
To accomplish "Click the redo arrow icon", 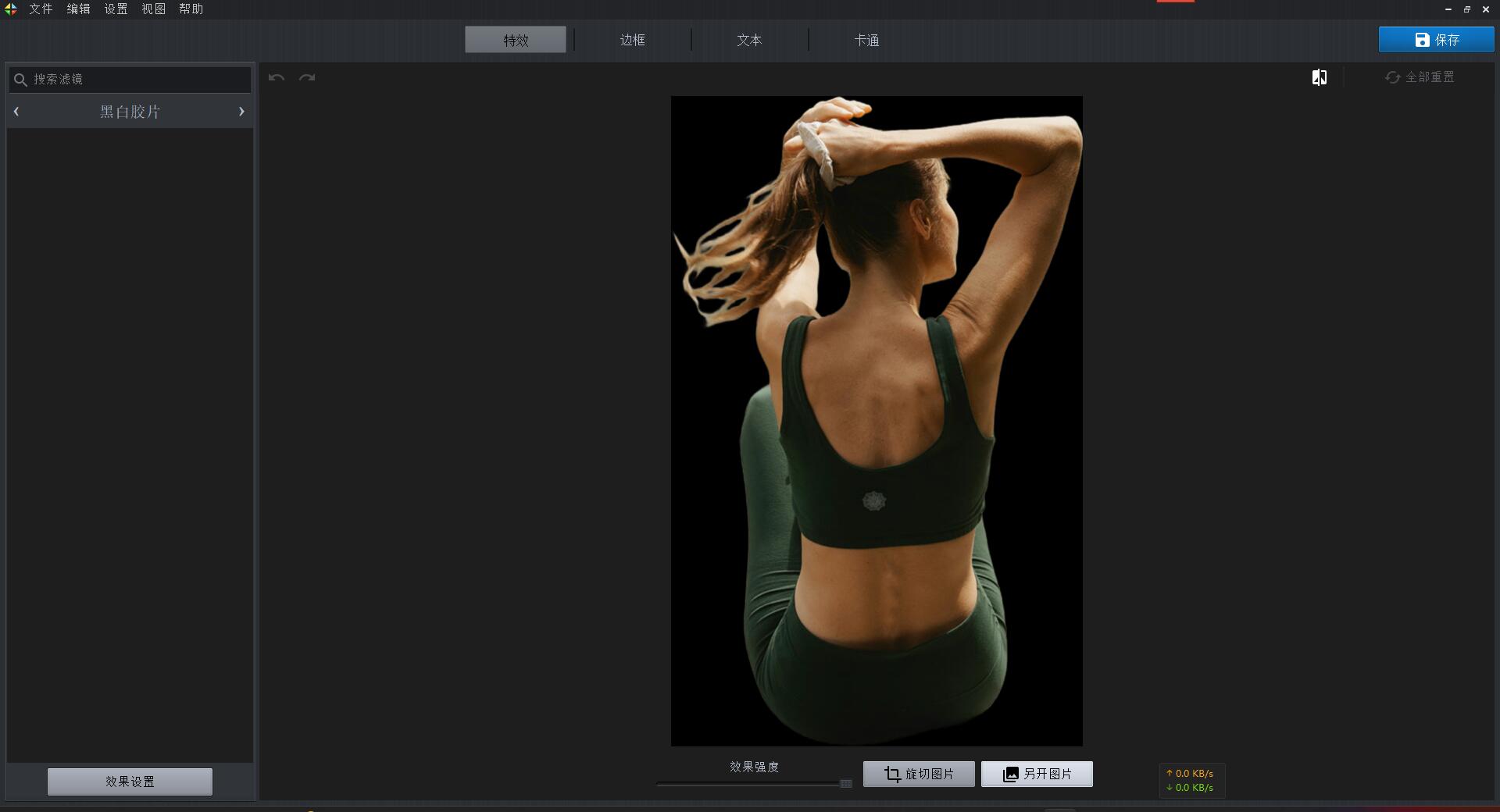I will (x=307, y=77).
